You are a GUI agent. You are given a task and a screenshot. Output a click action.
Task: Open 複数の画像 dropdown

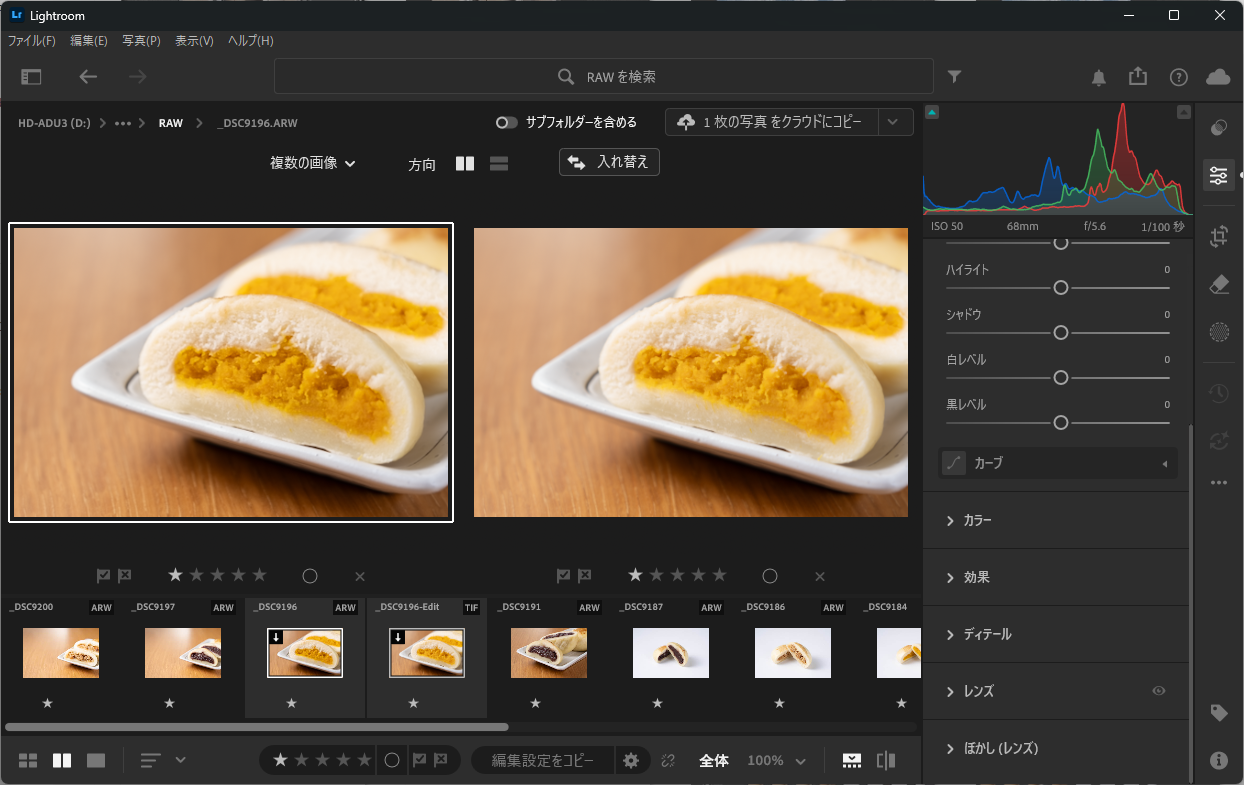coord(313,163)
